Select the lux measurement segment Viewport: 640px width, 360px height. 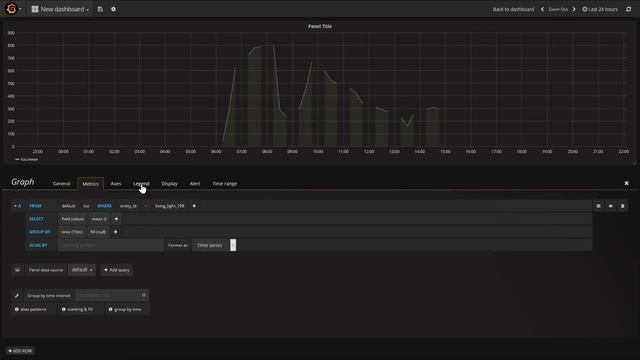(86, 206)
